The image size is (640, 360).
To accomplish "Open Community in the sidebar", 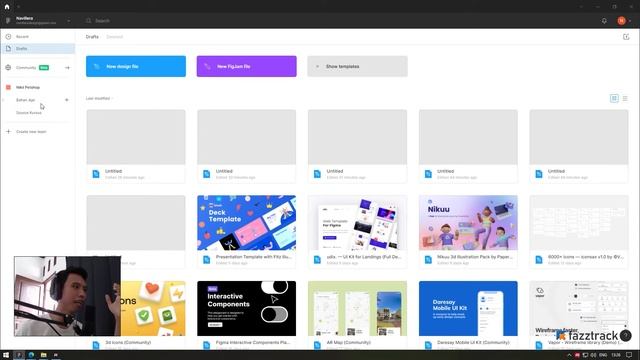I will (x=26, y=68).
